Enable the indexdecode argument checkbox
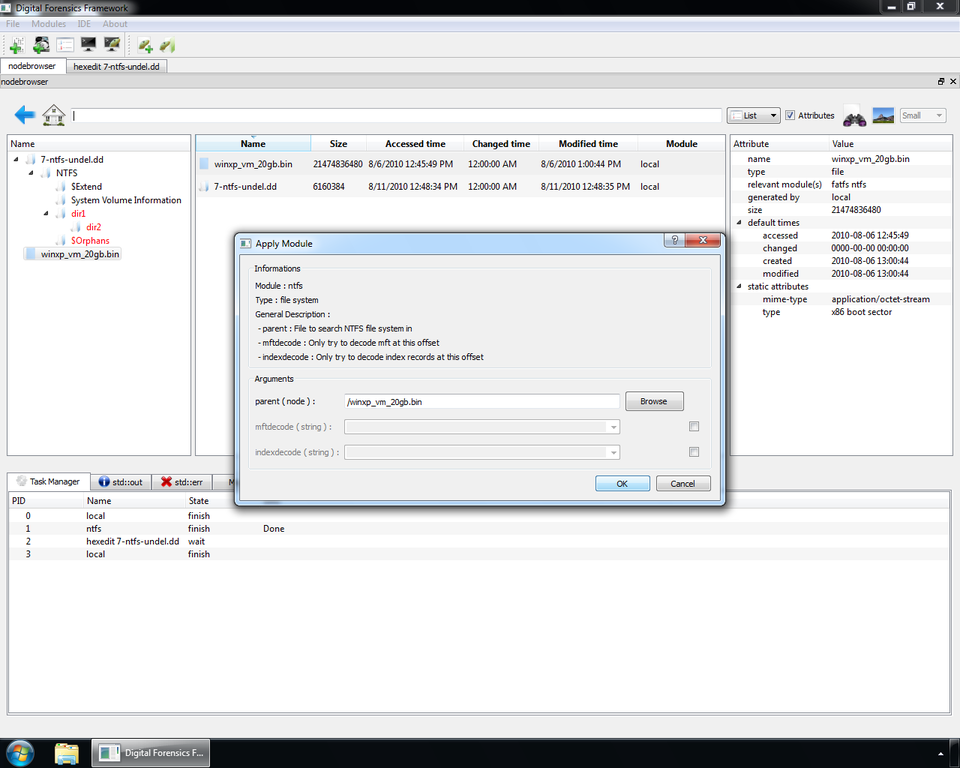This screenshot has width=960, height=768. click(694, 452)
